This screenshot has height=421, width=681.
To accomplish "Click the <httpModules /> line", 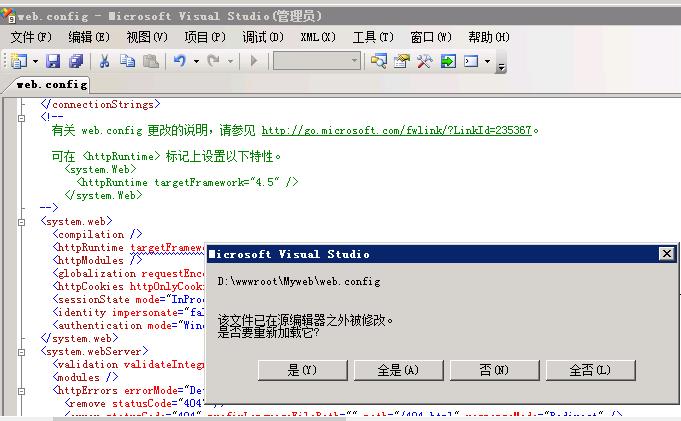I will [x=97, y=260].
